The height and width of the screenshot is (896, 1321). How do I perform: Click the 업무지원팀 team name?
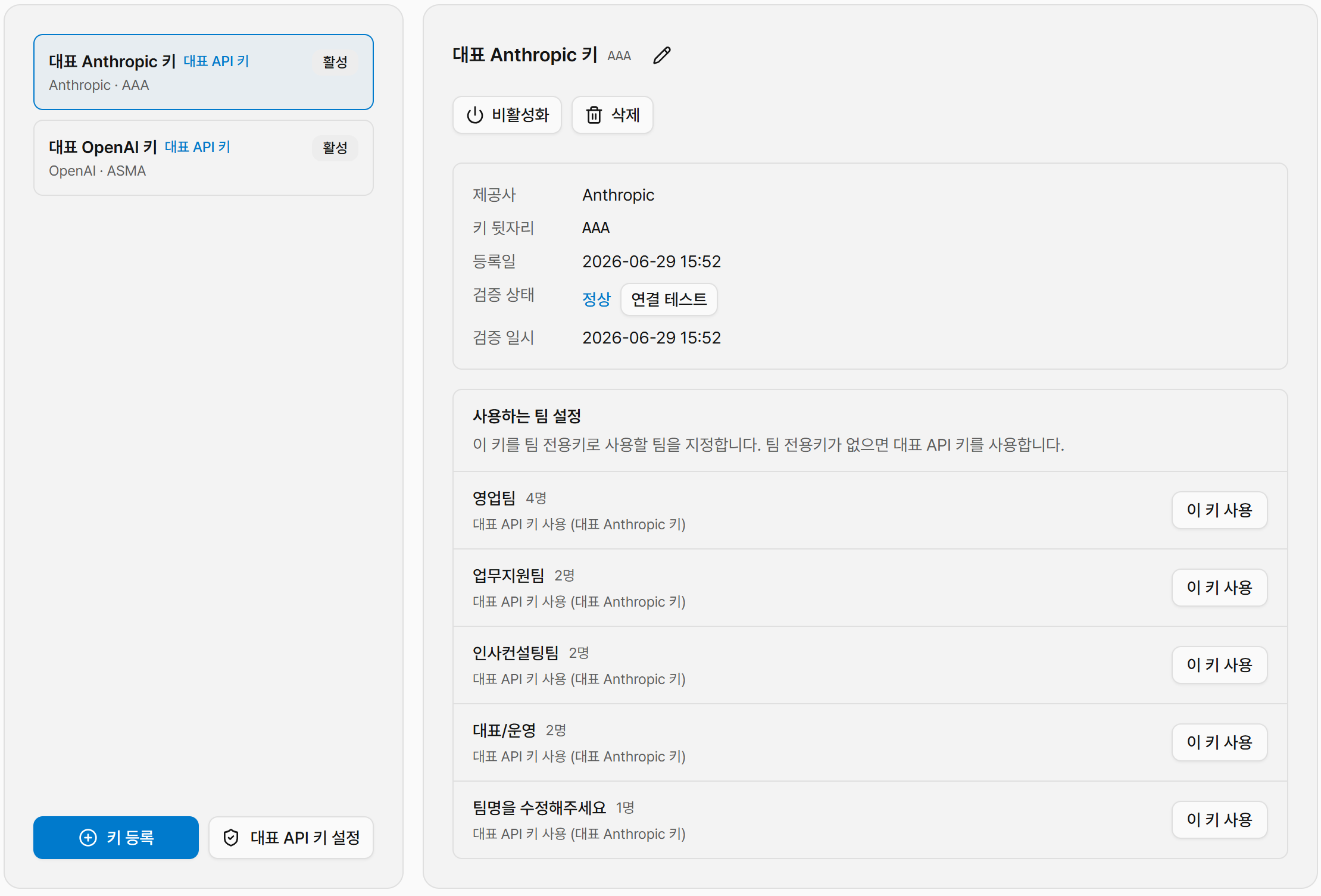(508, 576)
